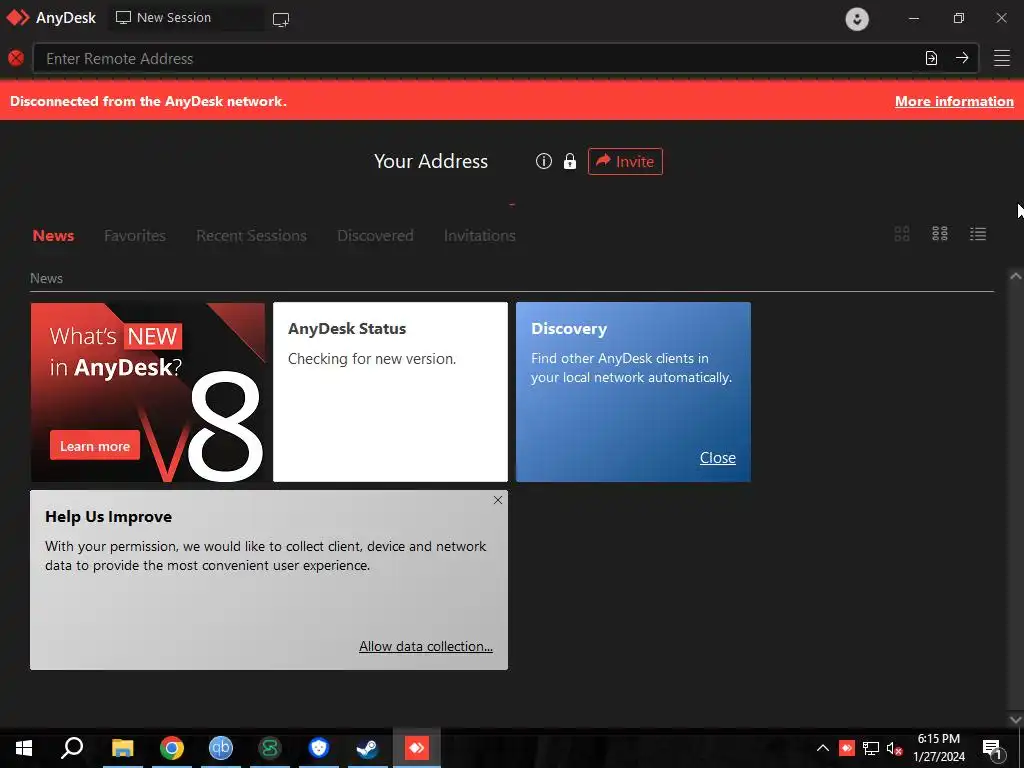The height and width of the screenshot is (768, 1024).
Task: Click the What's New in AnyDesk thumbnail
Action: tap(148, 392)
